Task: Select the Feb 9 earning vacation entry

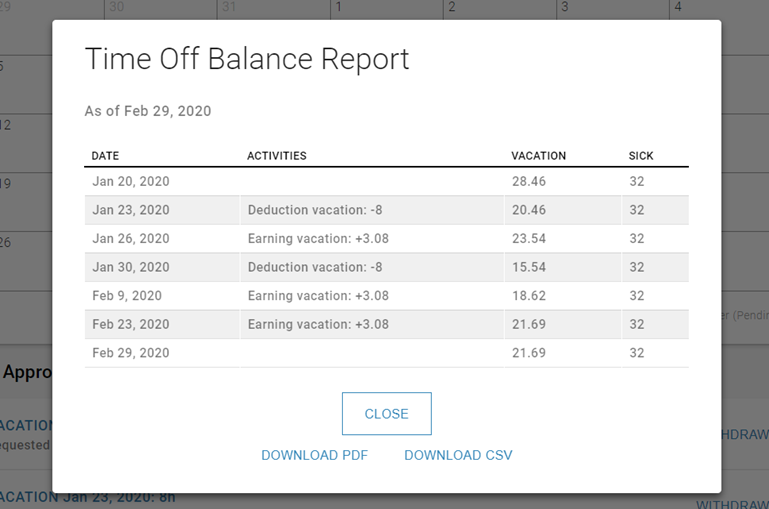Action: 318,296
